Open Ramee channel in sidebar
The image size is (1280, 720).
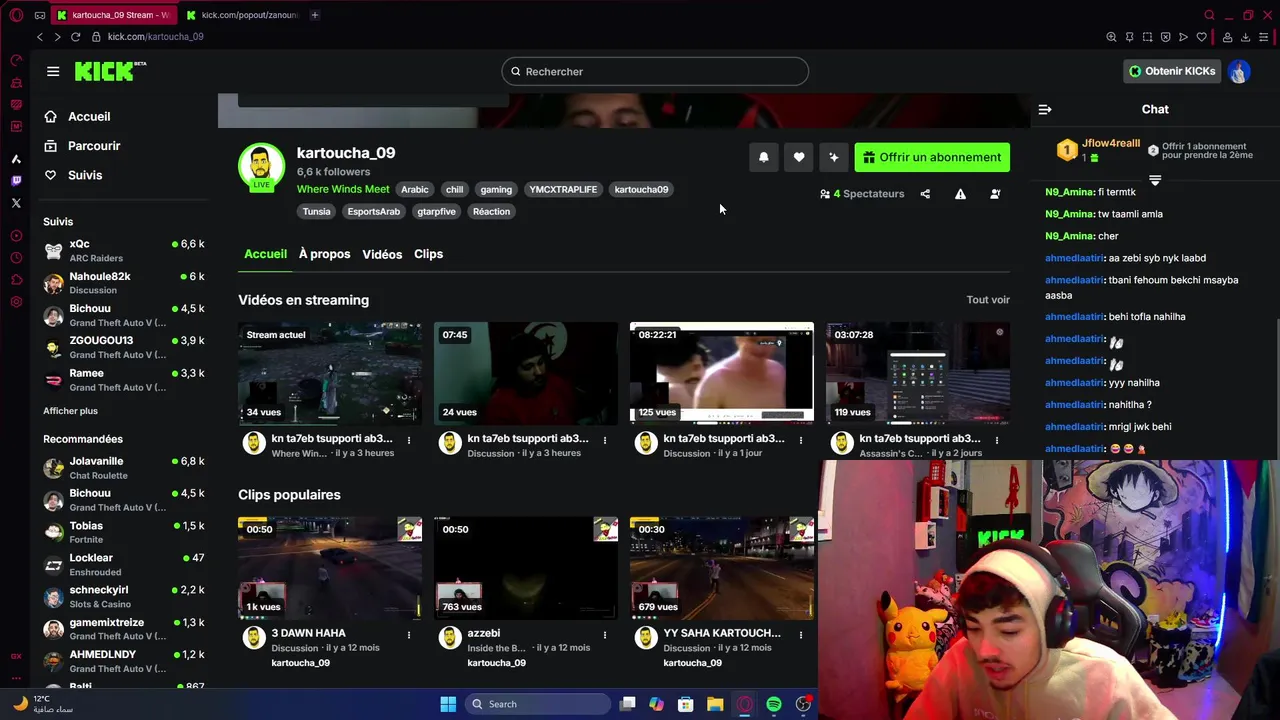point(124,380)
